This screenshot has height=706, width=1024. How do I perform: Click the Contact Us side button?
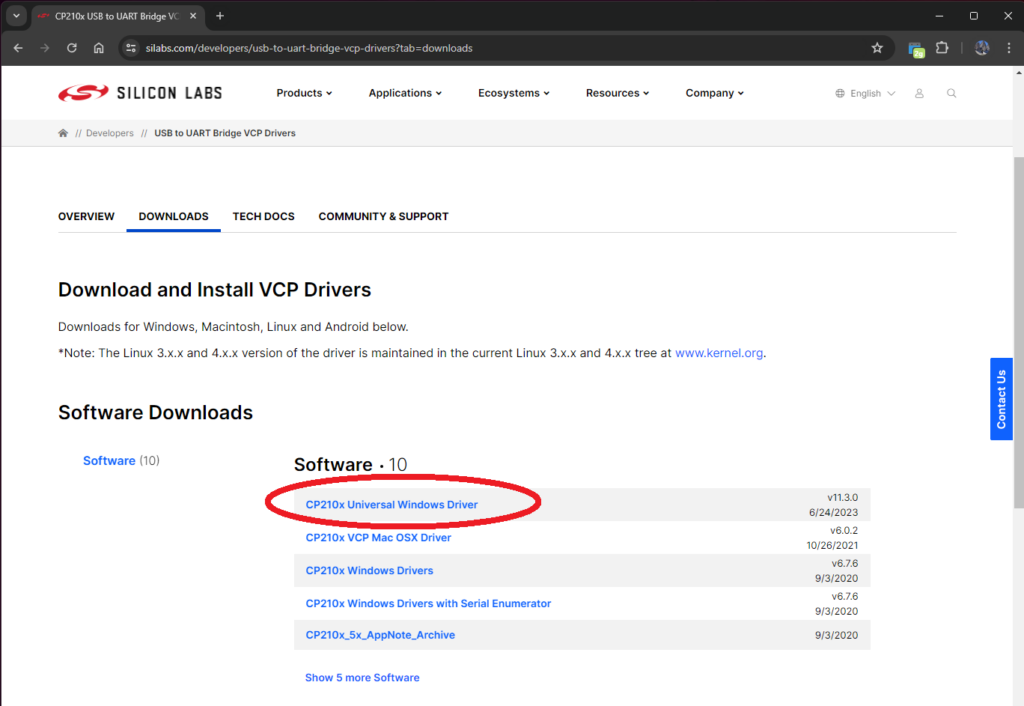(1001, 399)
